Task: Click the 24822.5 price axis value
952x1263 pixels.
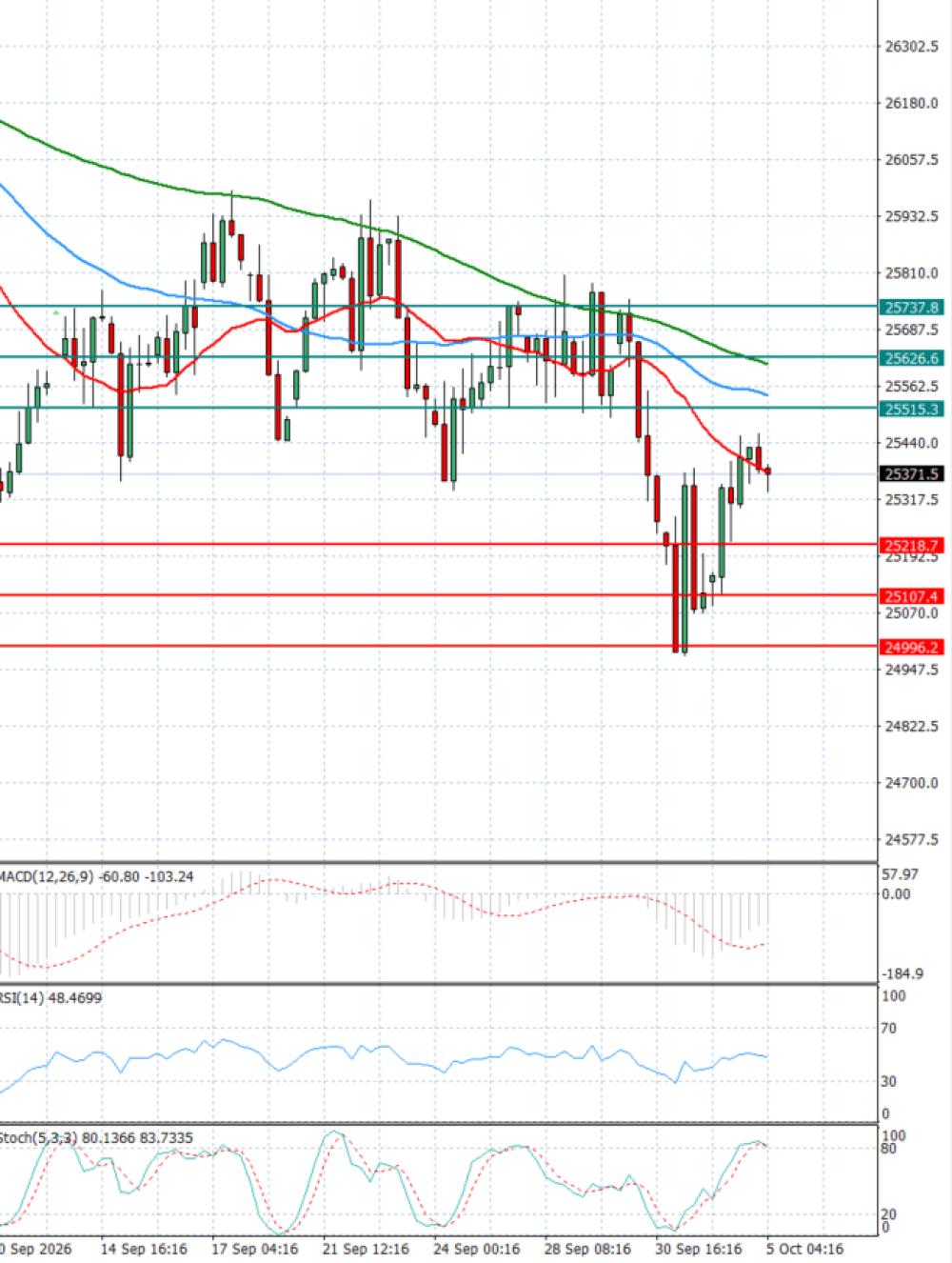Action: (x=912, y=727)
